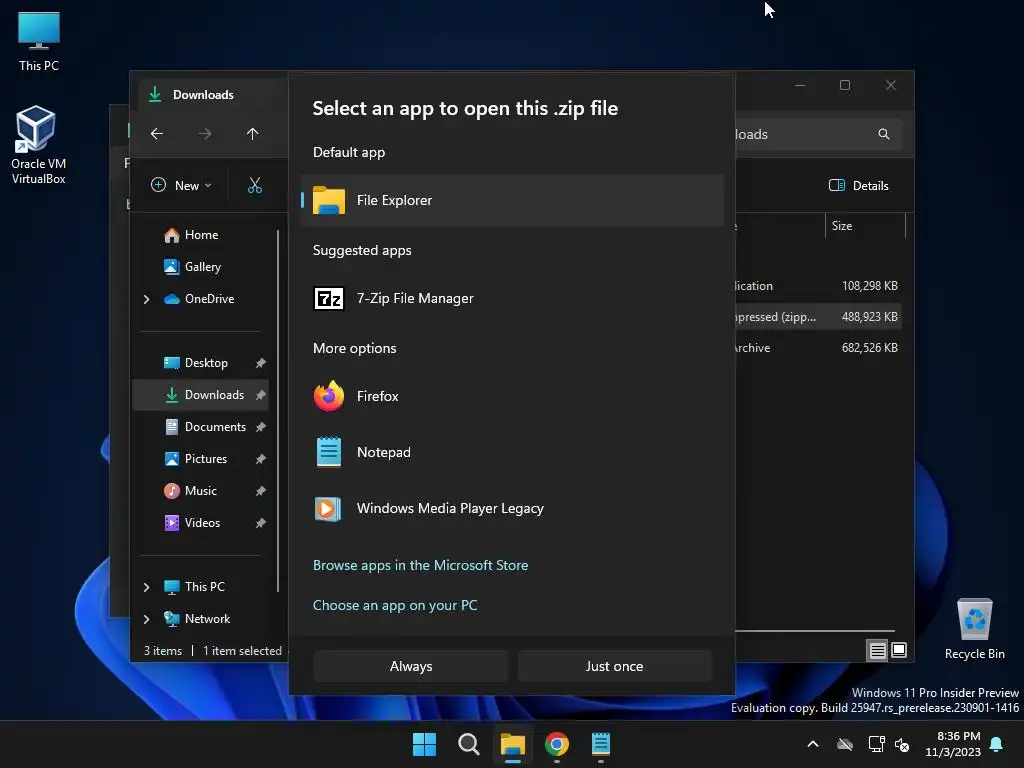
Task: Click the pin icon beside Videos
Action: pyautogui.click(x=261, y=523)
